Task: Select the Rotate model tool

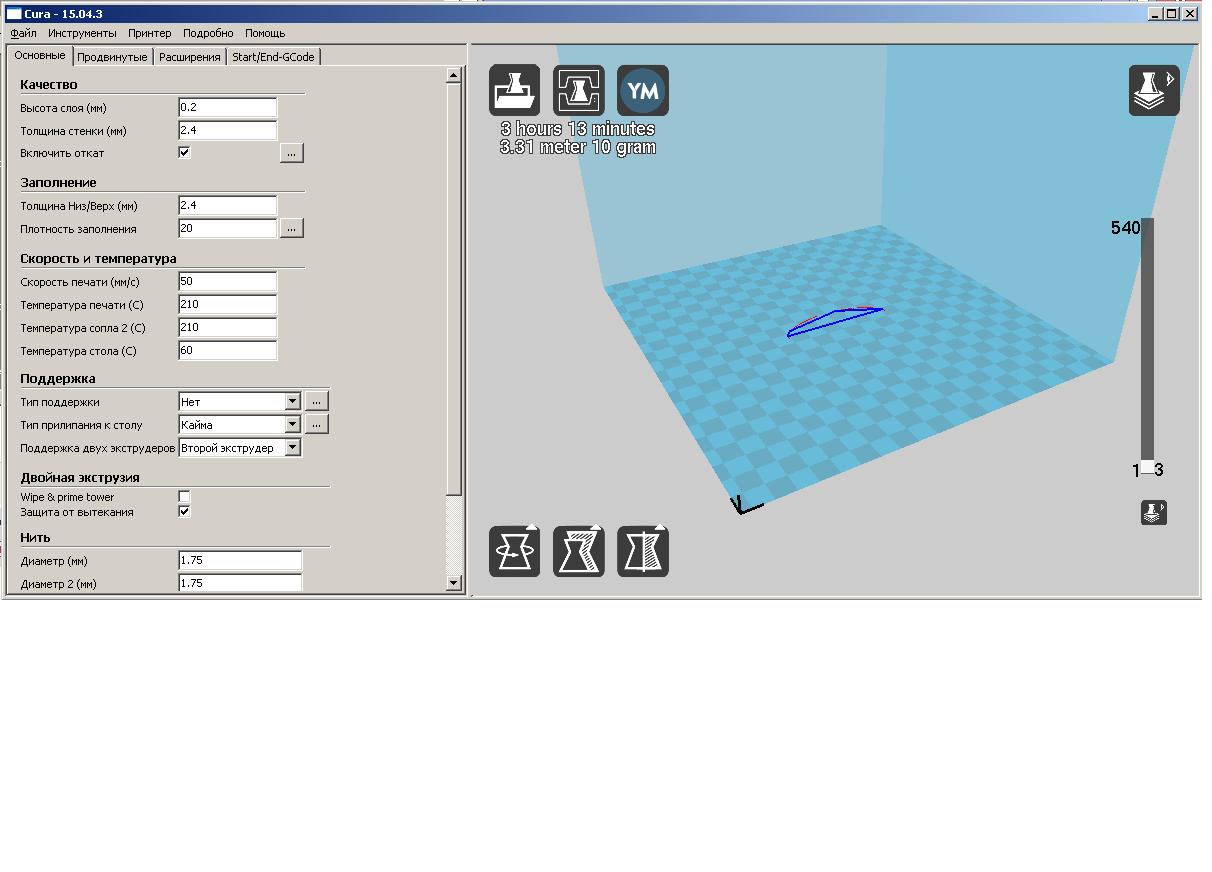Action: pos(514,551)
